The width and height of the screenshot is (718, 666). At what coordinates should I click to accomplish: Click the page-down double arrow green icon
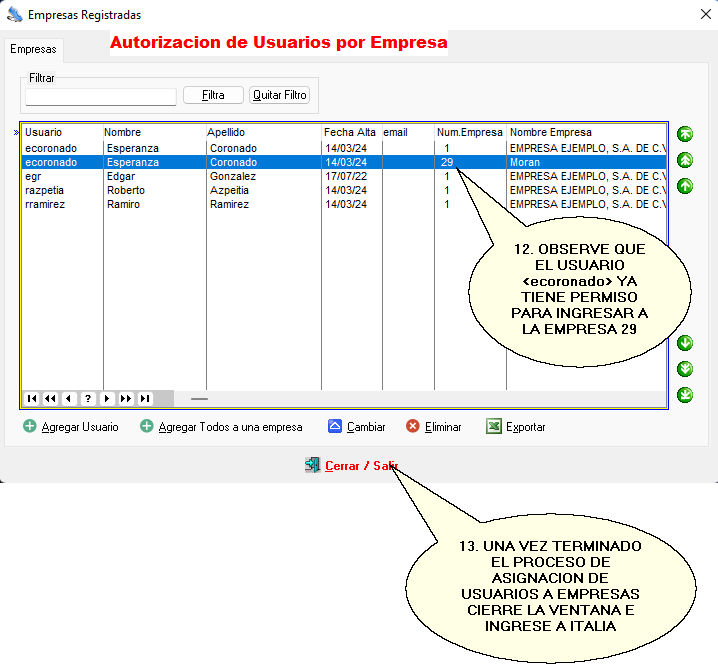685,369
